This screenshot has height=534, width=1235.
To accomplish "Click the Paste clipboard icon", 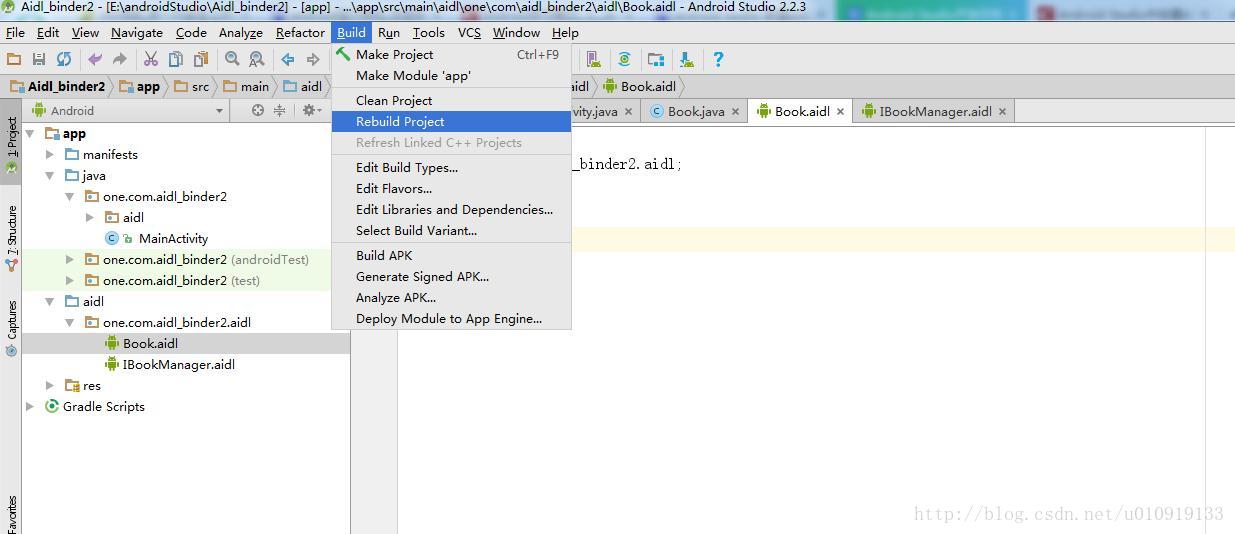I will pos(201,59).
